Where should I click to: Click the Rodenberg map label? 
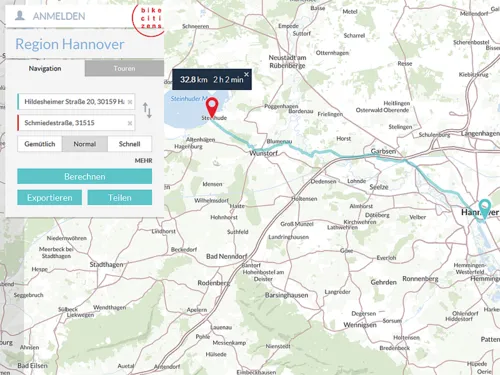tap(214, 283)
